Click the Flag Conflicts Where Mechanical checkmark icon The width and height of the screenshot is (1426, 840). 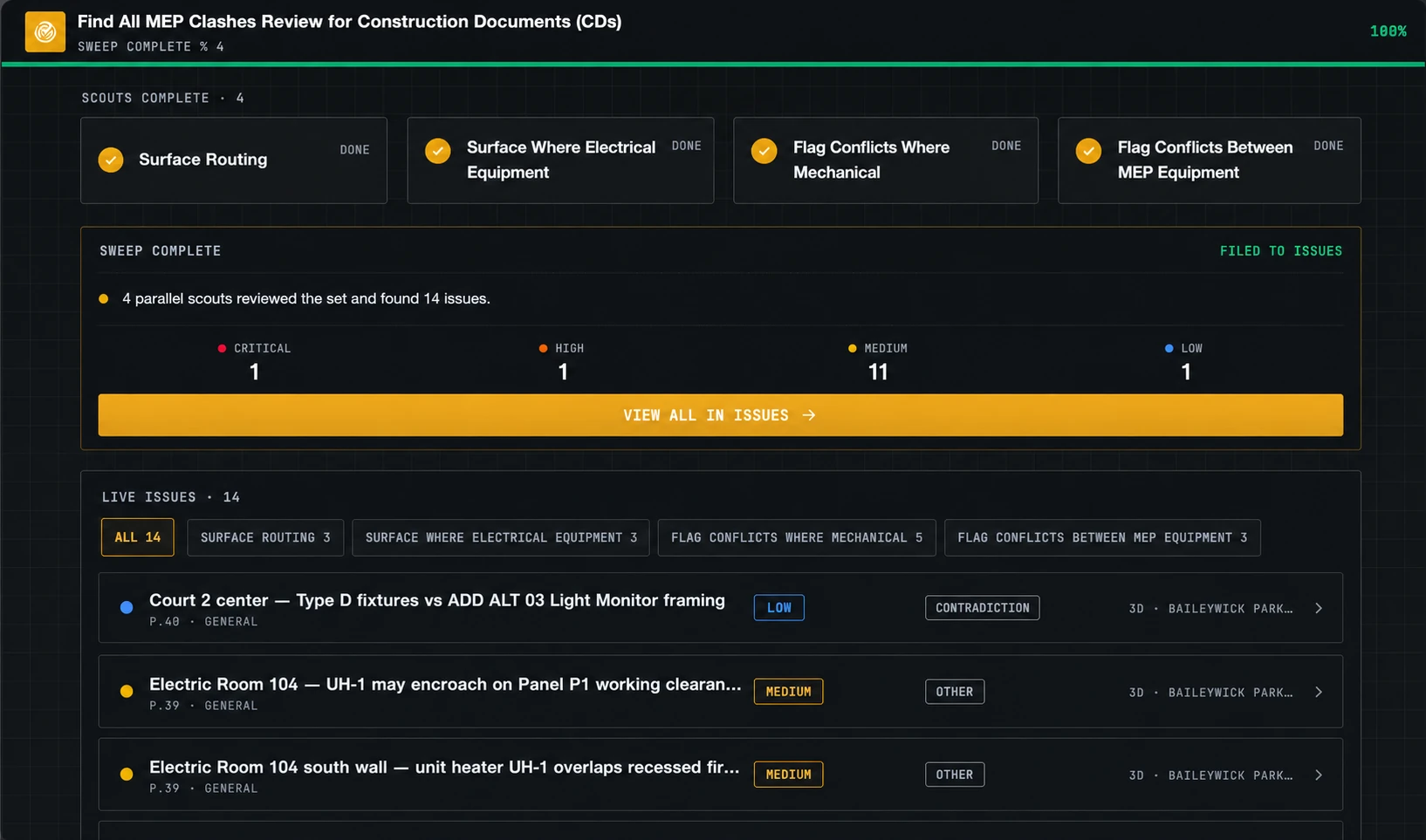(x=764, y=151)
